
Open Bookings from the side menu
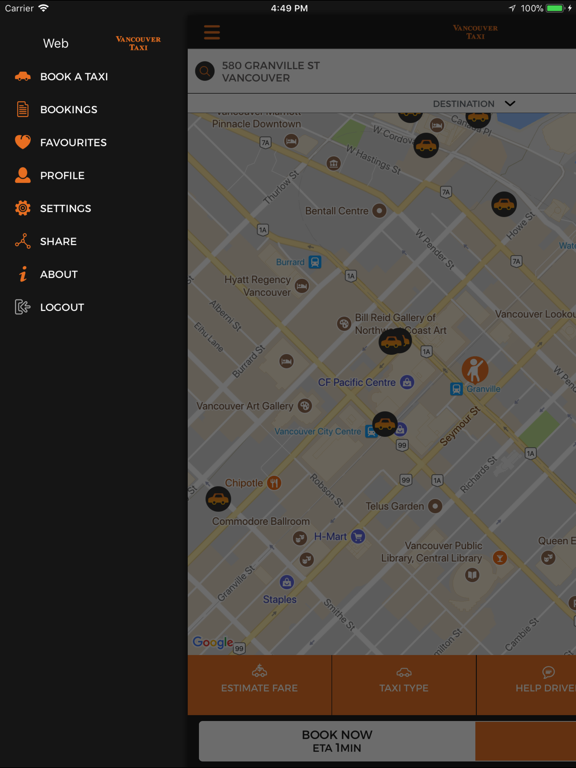69,109
